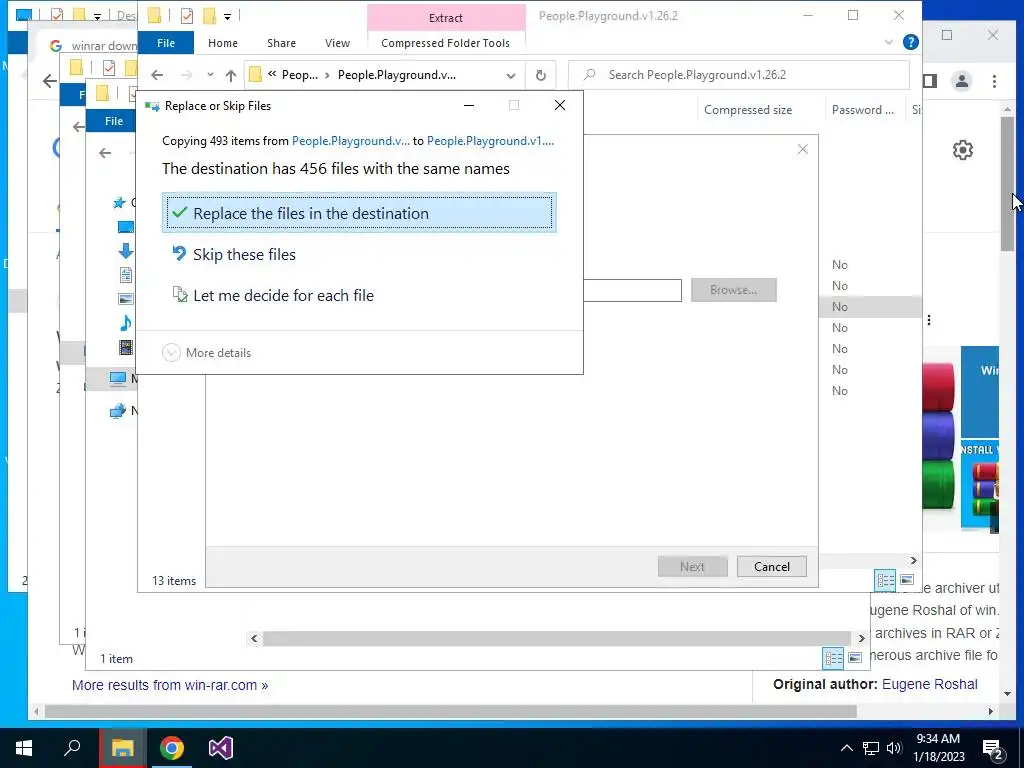Open the View ribbon tab
Viewport: 1024px width, 768px height.
point(337,42)
